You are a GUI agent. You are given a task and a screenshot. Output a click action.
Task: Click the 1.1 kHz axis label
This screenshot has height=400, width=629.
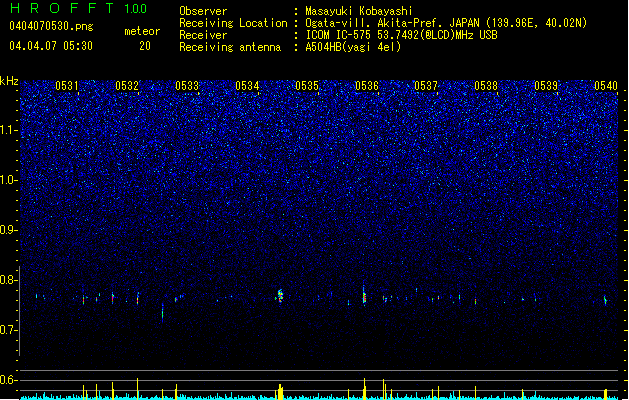click(9, 130)
